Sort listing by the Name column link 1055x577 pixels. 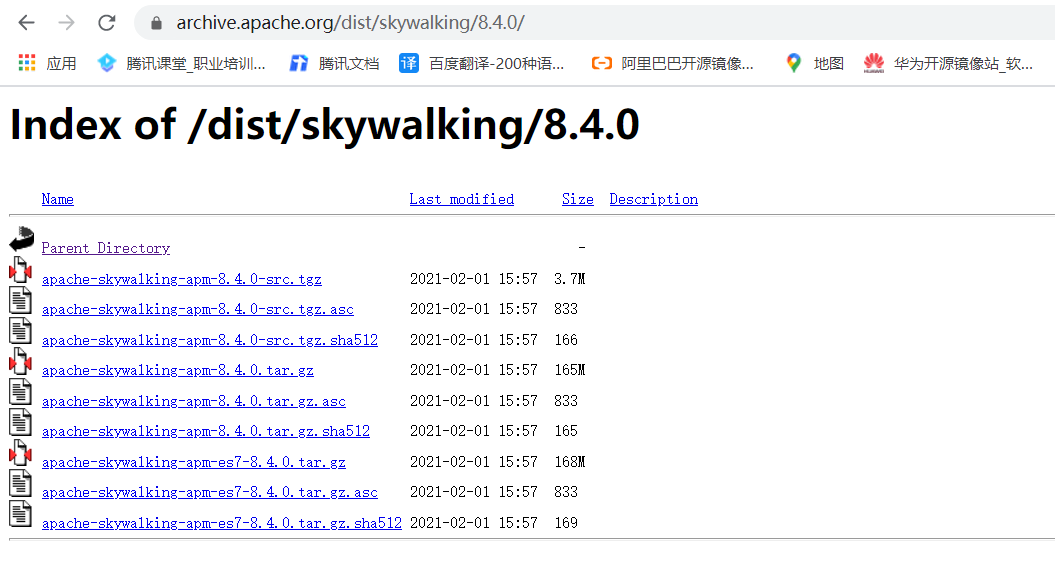[x=58, y=199]
